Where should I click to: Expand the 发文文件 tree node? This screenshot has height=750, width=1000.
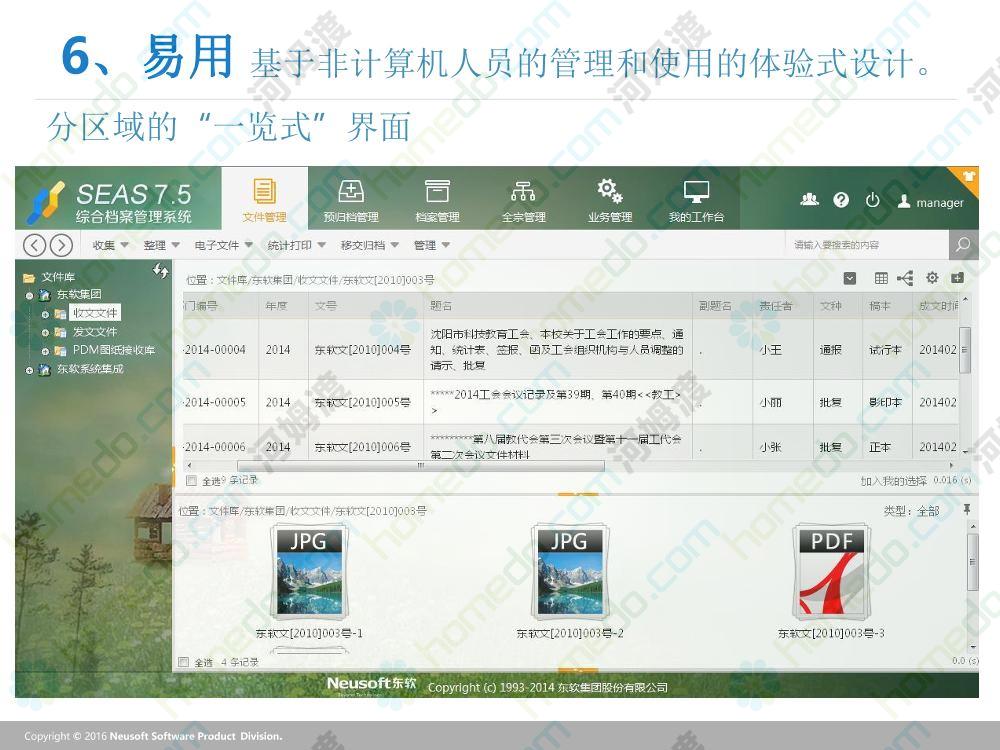tap(45, 333)
